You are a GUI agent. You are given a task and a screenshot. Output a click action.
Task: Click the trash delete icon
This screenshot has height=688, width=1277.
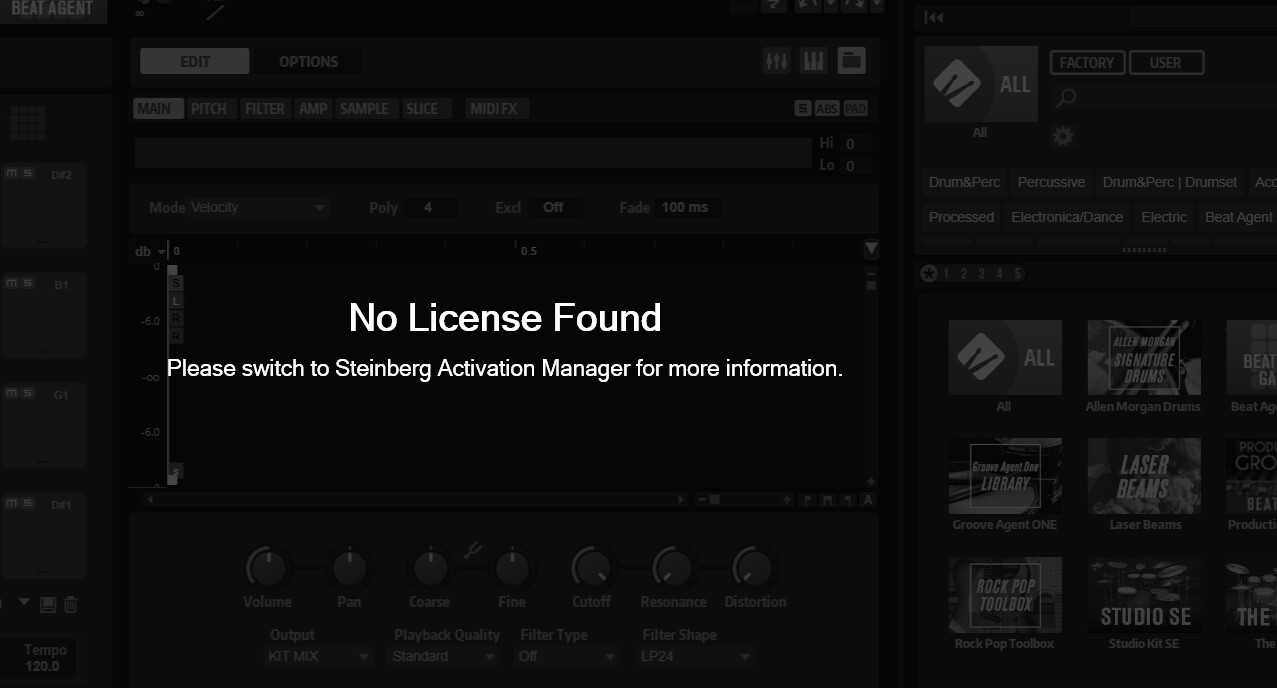tap(70, 604)
